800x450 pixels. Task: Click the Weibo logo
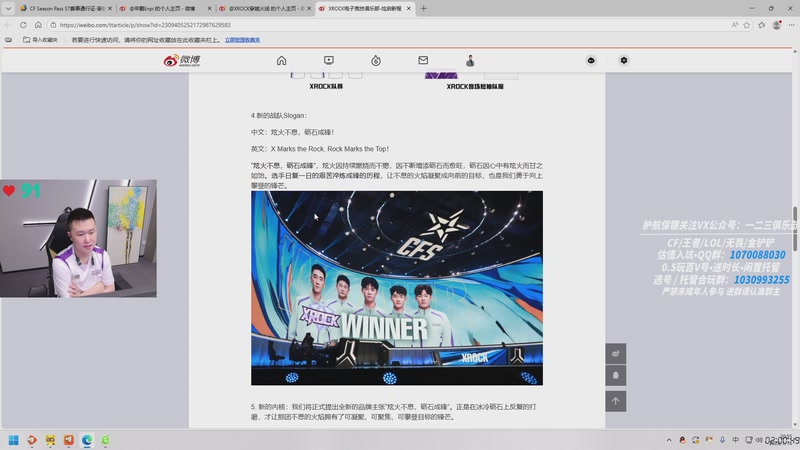coord(182,60)
